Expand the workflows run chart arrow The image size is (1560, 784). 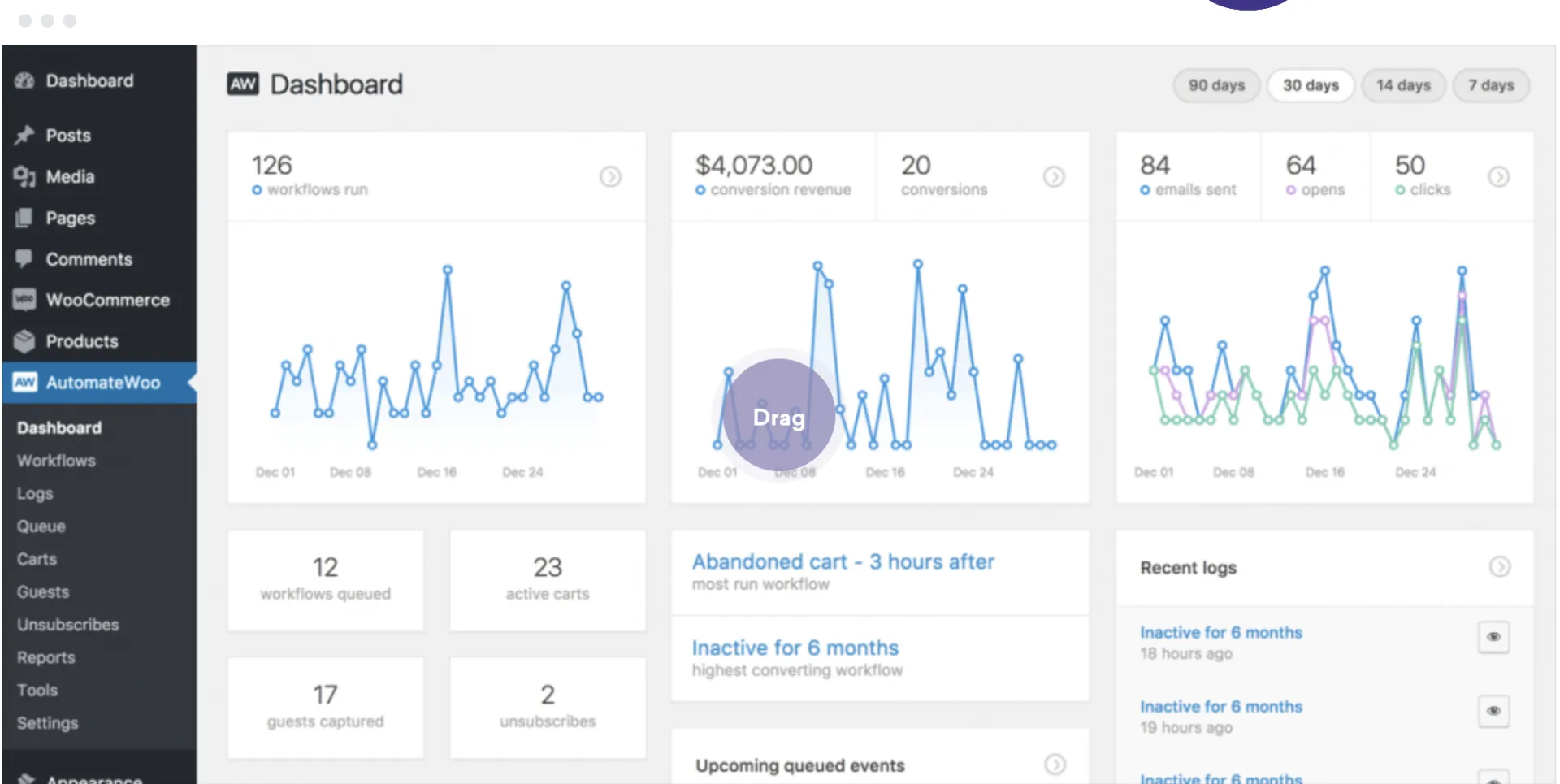pos(610,176)
